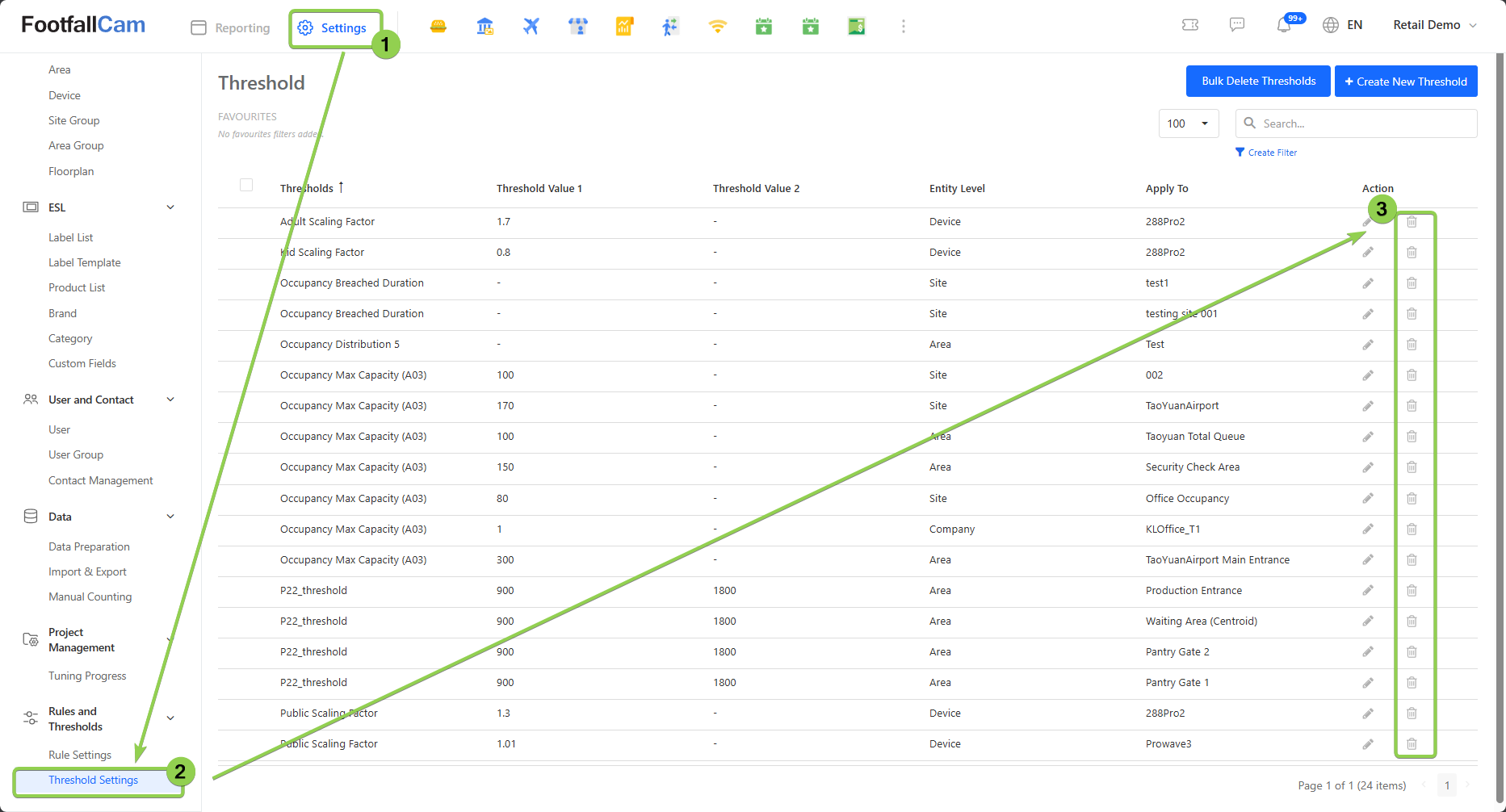Click the burger icon in the top bar

pos(438,27)
